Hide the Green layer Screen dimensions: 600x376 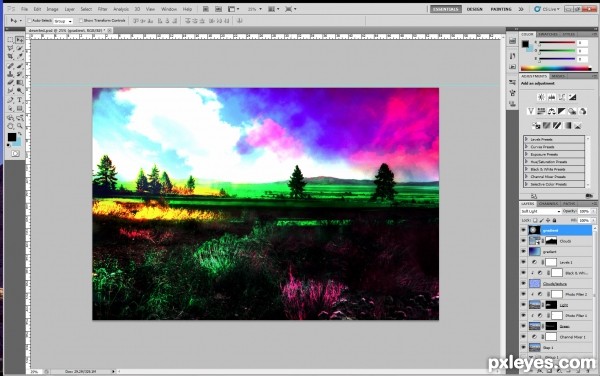point(523,326)
